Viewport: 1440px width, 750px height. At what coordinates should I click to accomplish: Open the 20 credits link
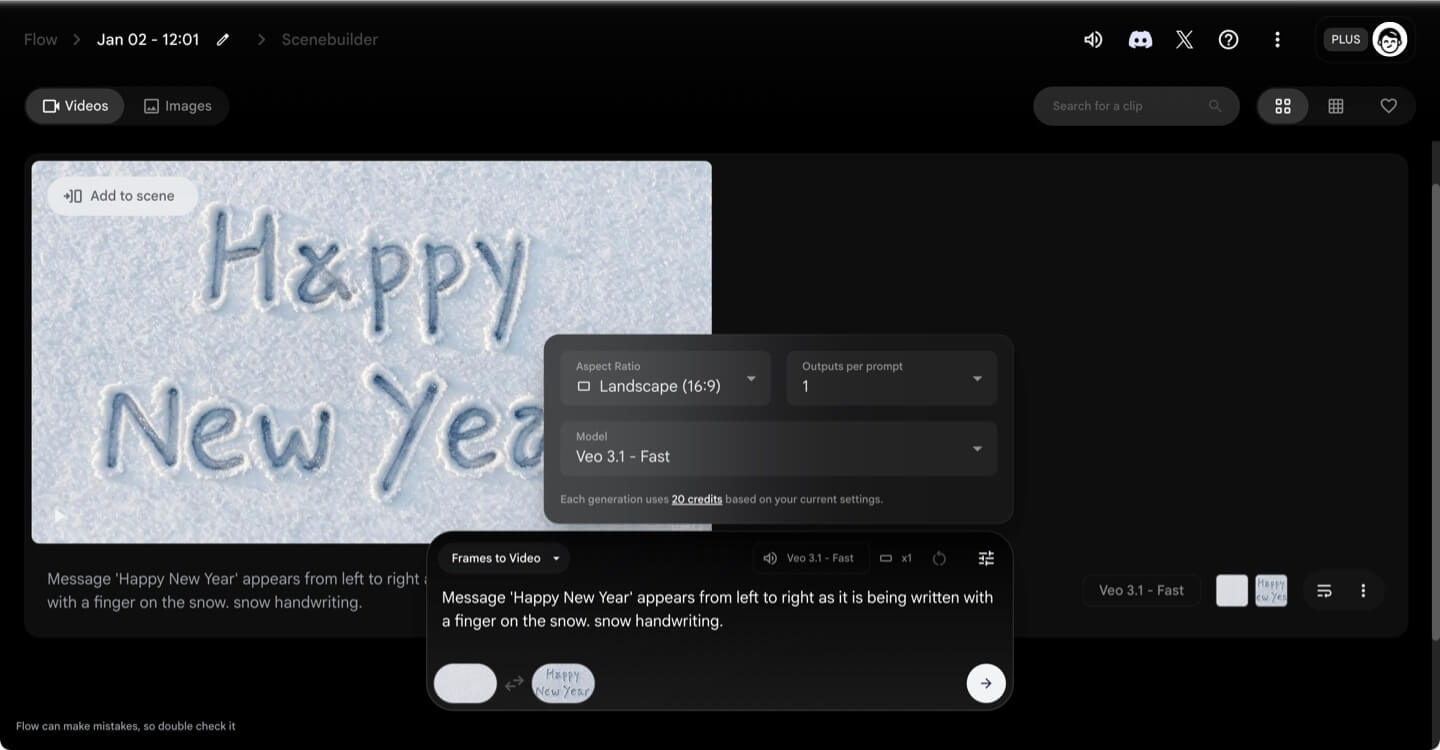click(x=696, y=499)
